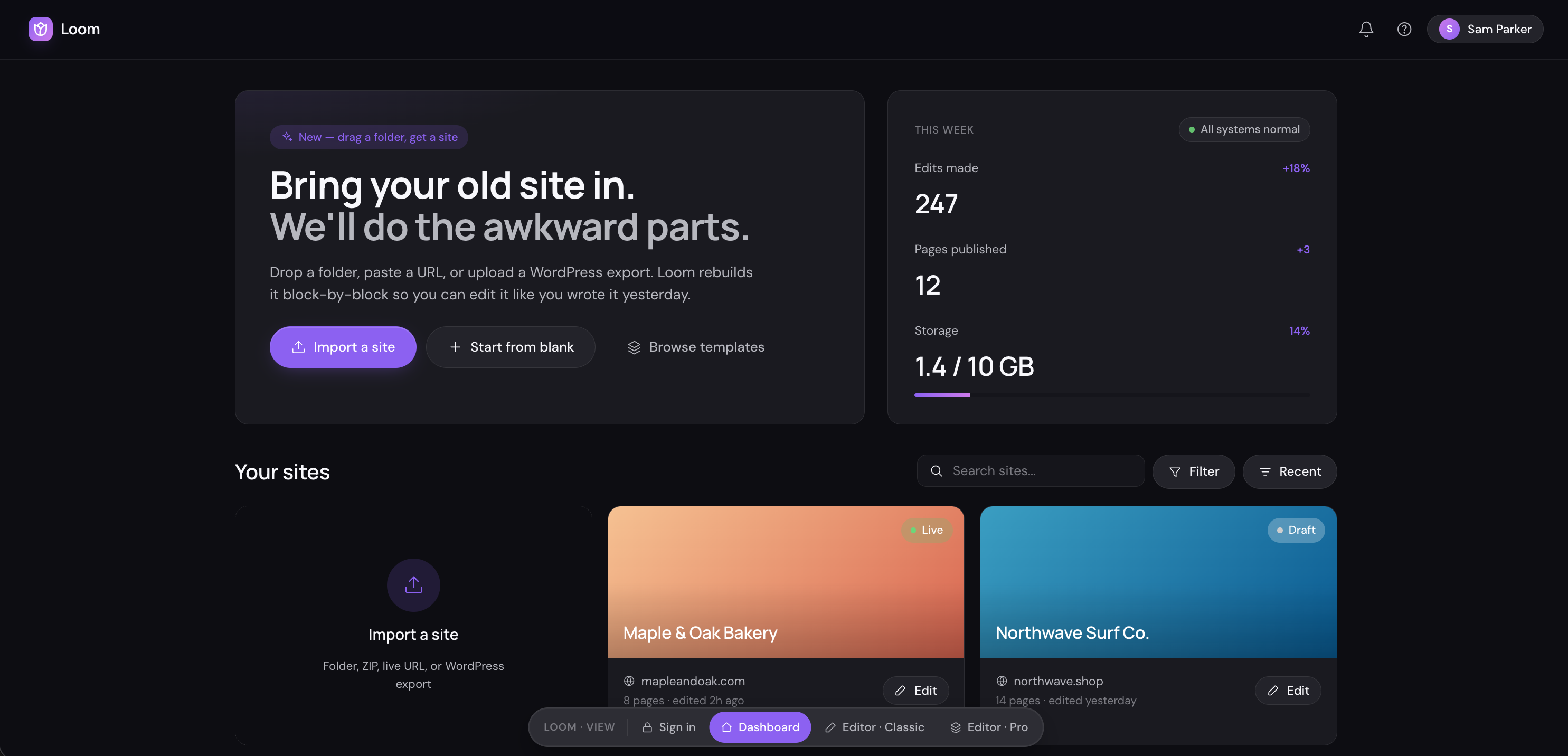Click the +3 pages change label
1568x756 pixels.
[x=1302, y=250]
